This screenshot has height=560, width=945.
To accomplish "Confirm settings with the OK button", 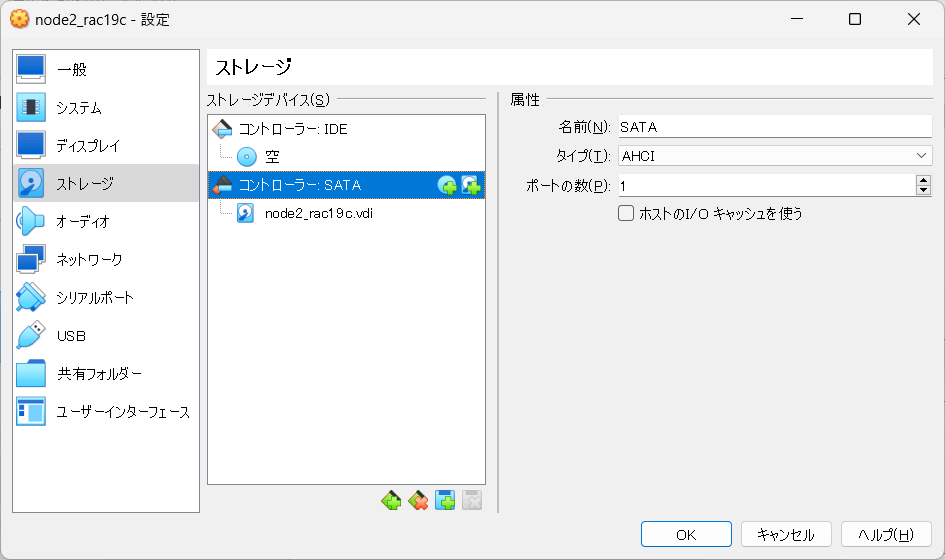I will [686, 535].
